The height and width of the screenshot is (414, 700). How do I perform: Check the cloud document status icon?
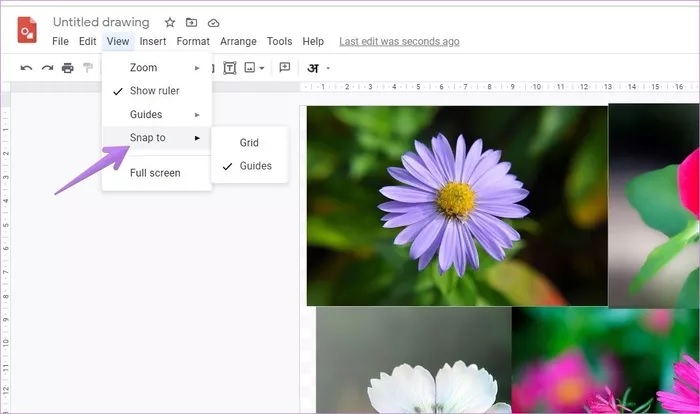coord(213,23)
